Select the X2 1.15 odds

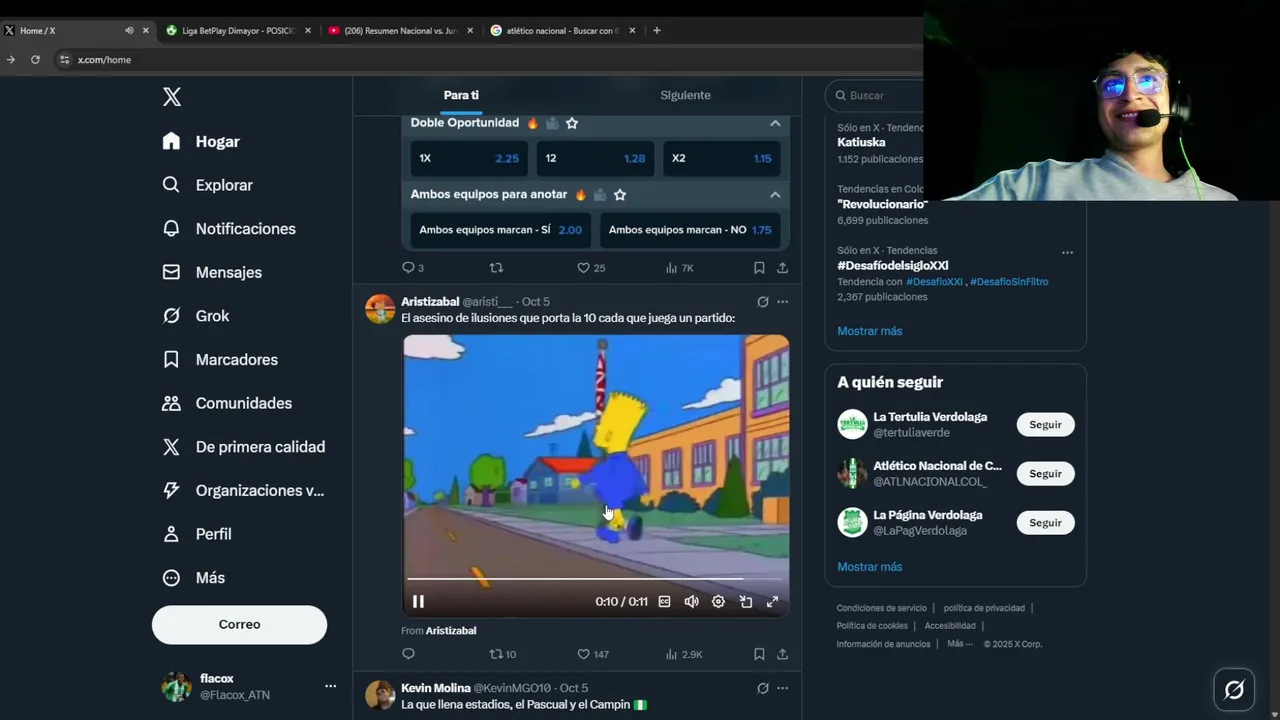[x=721, y=158]
